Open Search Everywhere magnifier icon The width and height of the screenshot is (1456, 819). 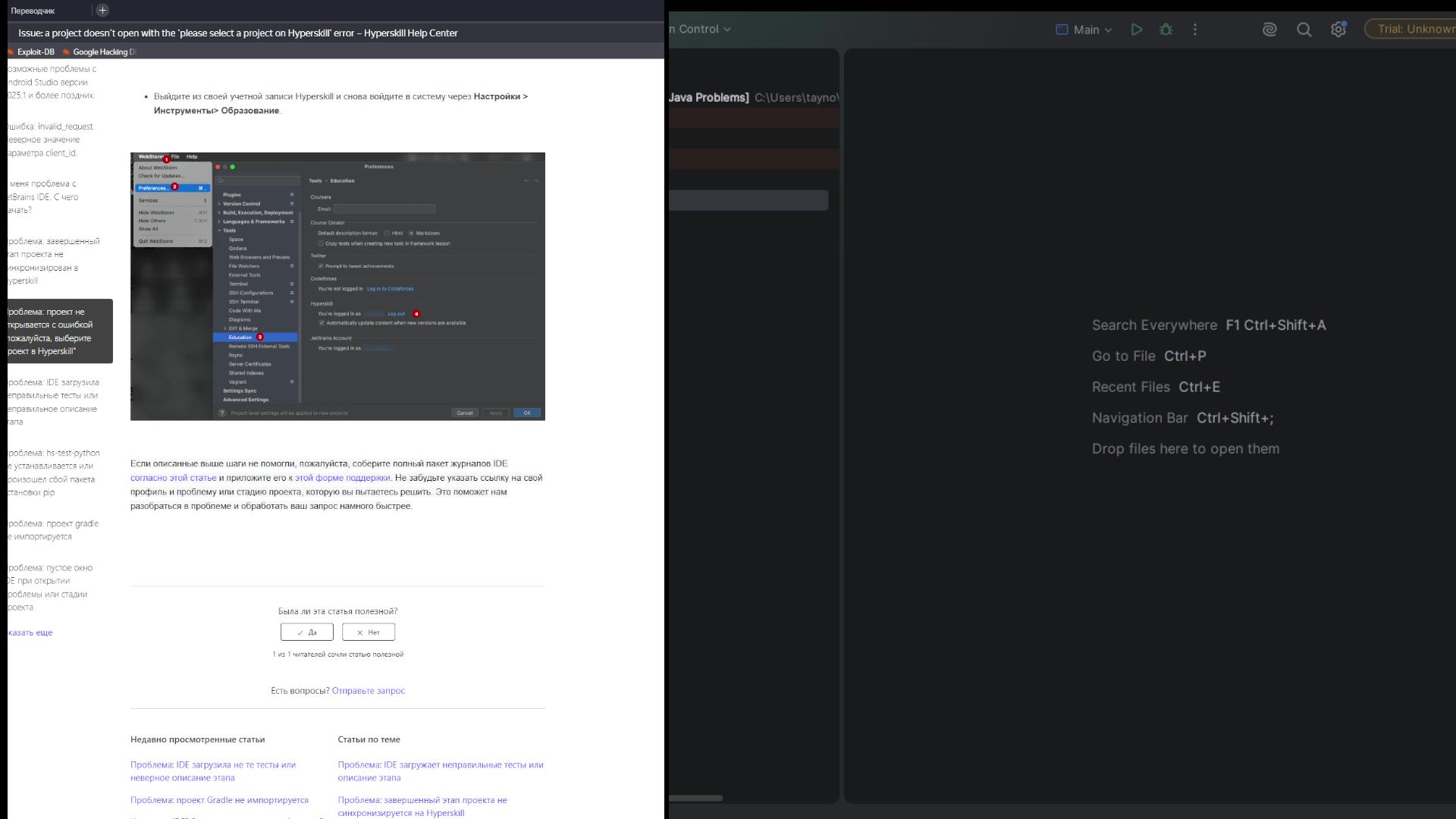pos(1304,30)
